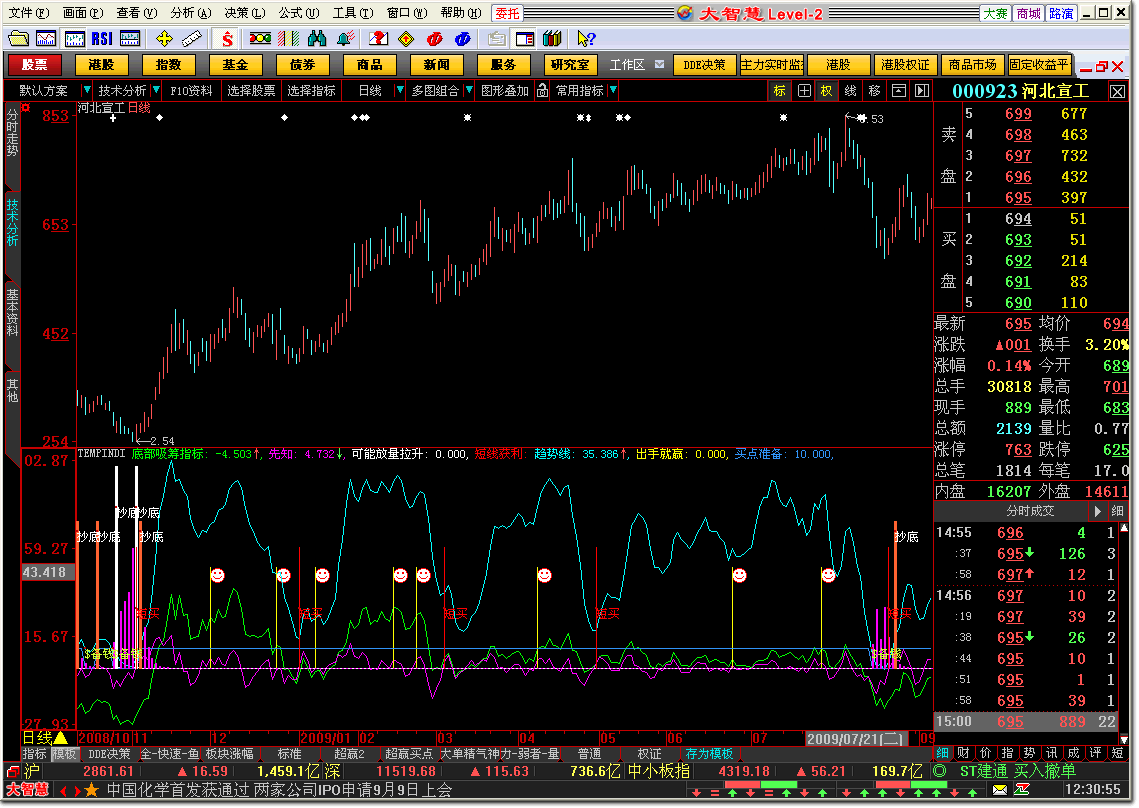The height and width of the screenshot is (808, 1139).
Task: Click the alarm bell alert icon
Action: pos(346,39)
